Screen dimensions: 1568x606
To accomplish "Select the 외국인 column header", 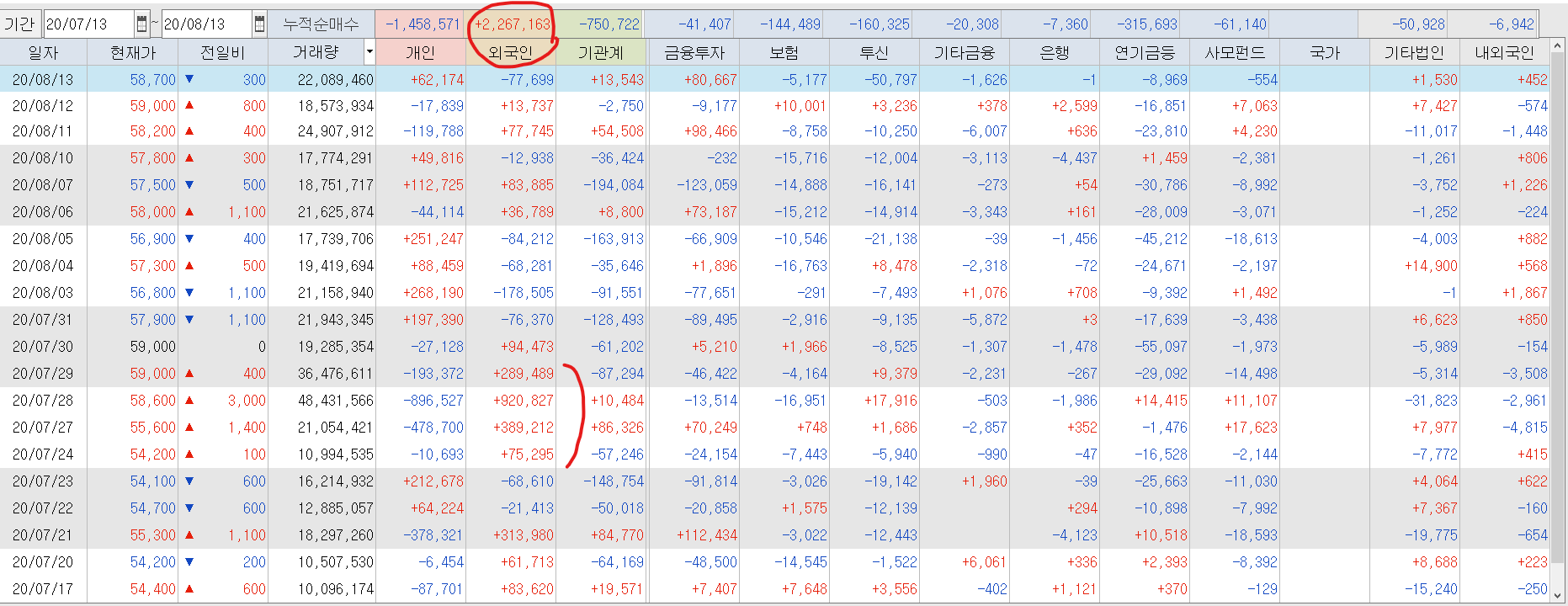I will 510,53.
